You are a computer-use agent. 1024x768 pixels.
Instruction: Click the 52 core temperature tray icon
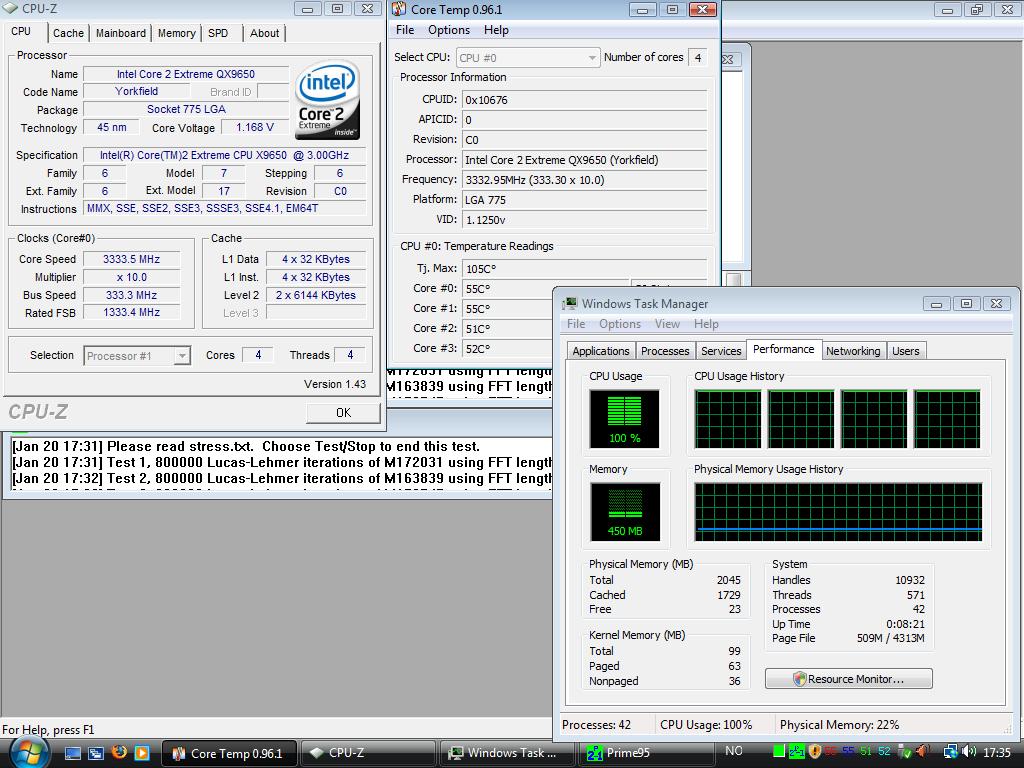pos(884,751)
